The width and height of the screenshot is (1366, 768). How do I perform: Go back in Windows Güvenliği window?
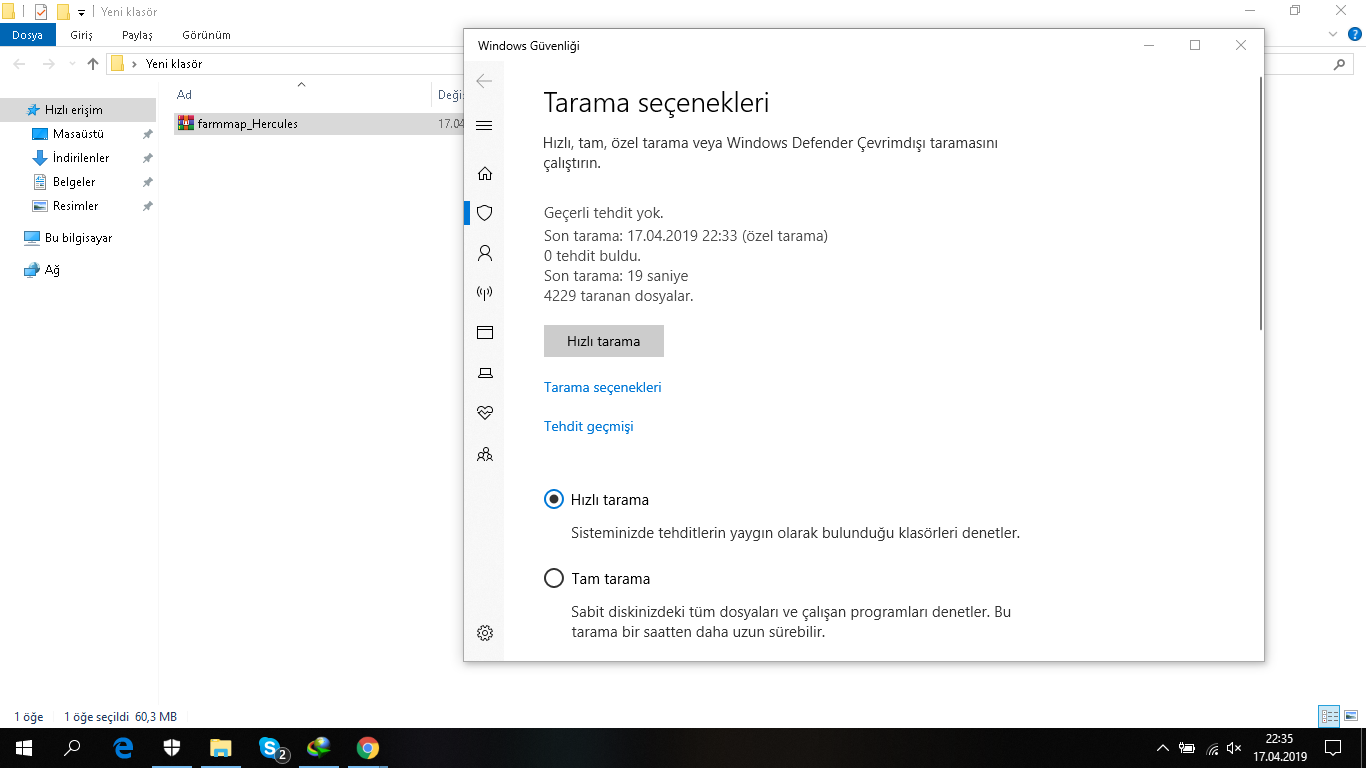[485, 82]
